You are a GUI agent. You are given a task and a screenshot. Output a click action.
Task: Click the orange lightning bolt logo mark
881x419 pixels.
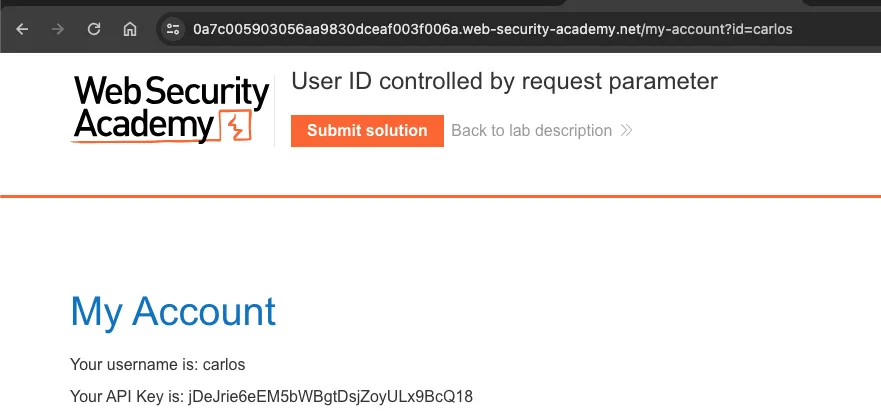(238, 128)
